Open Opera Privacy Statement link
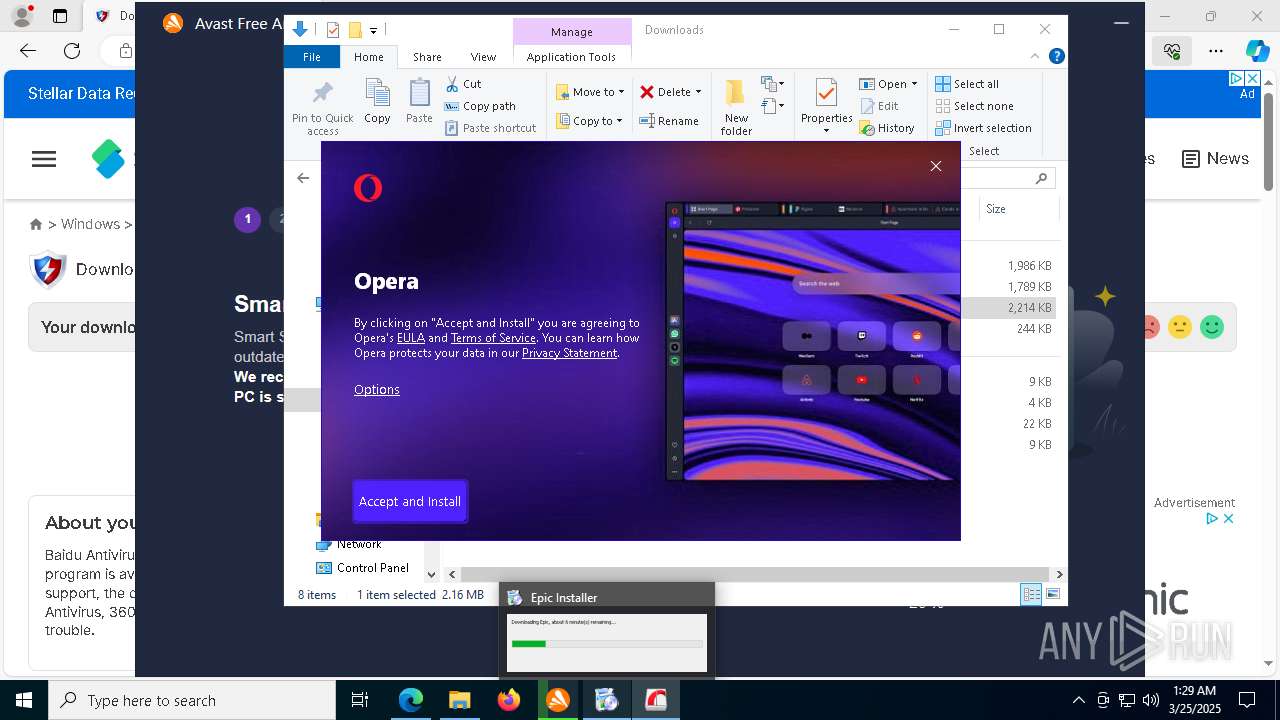Image resolution: width=1280 pixels, height=720 pixels. pos(569,353)
